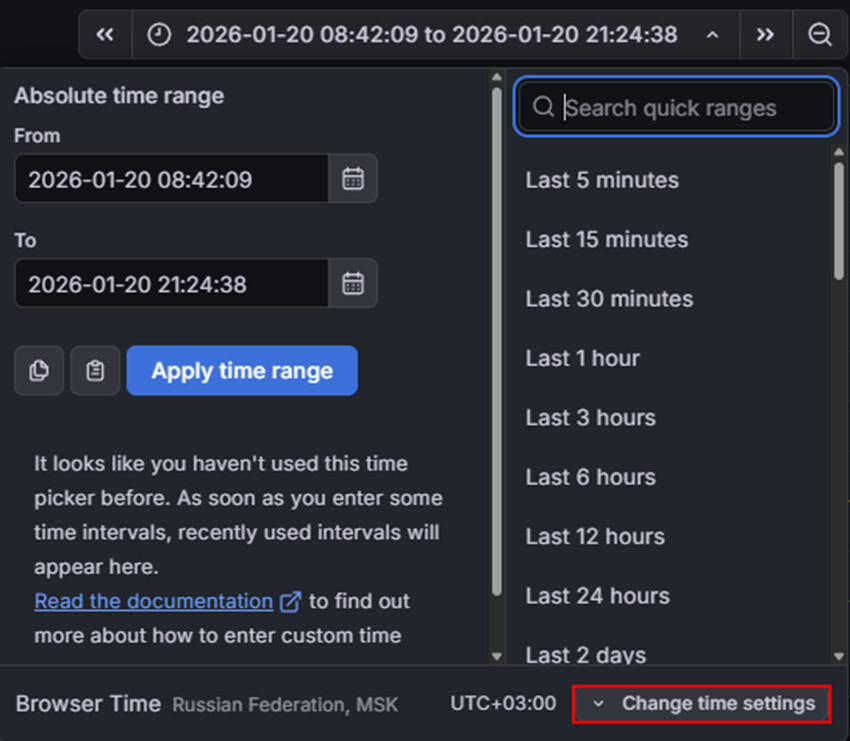Viewport: 850px width, 741px height.
Task: Select Last 24 hours quick range
Action: click(x=597, y=596)
